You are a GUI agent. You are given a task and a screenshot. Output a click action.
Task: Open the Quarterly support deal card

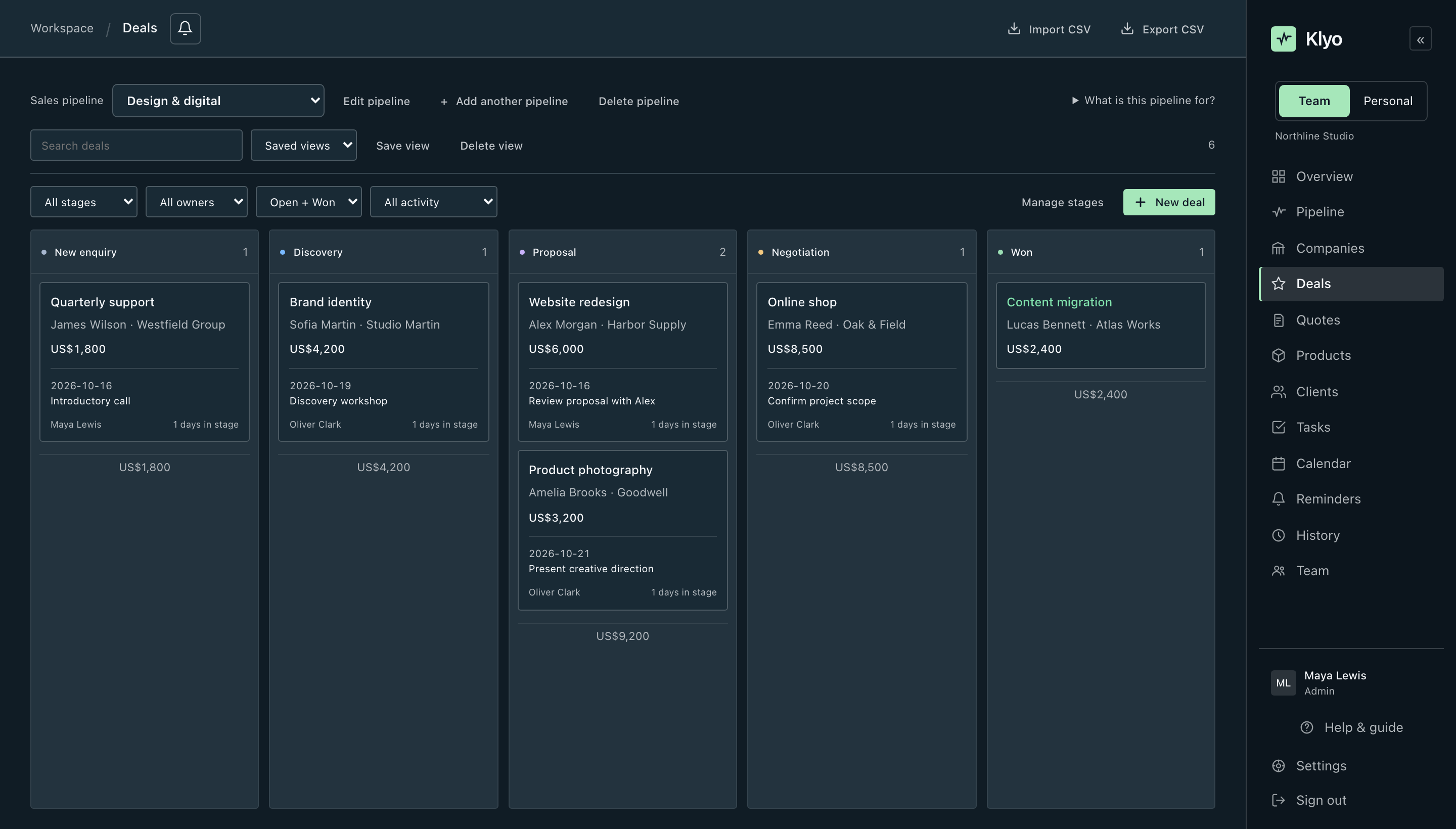[144, 361]
